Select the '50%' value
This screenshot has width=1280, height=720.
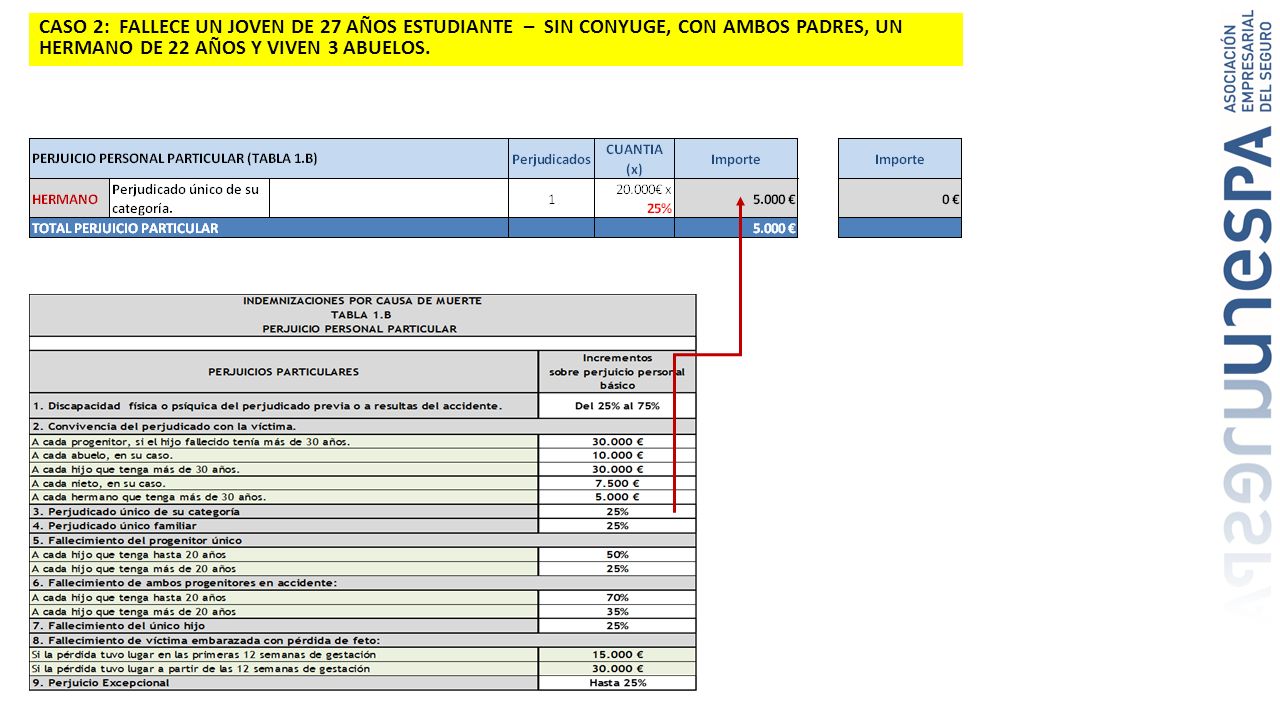coord(617,554)
